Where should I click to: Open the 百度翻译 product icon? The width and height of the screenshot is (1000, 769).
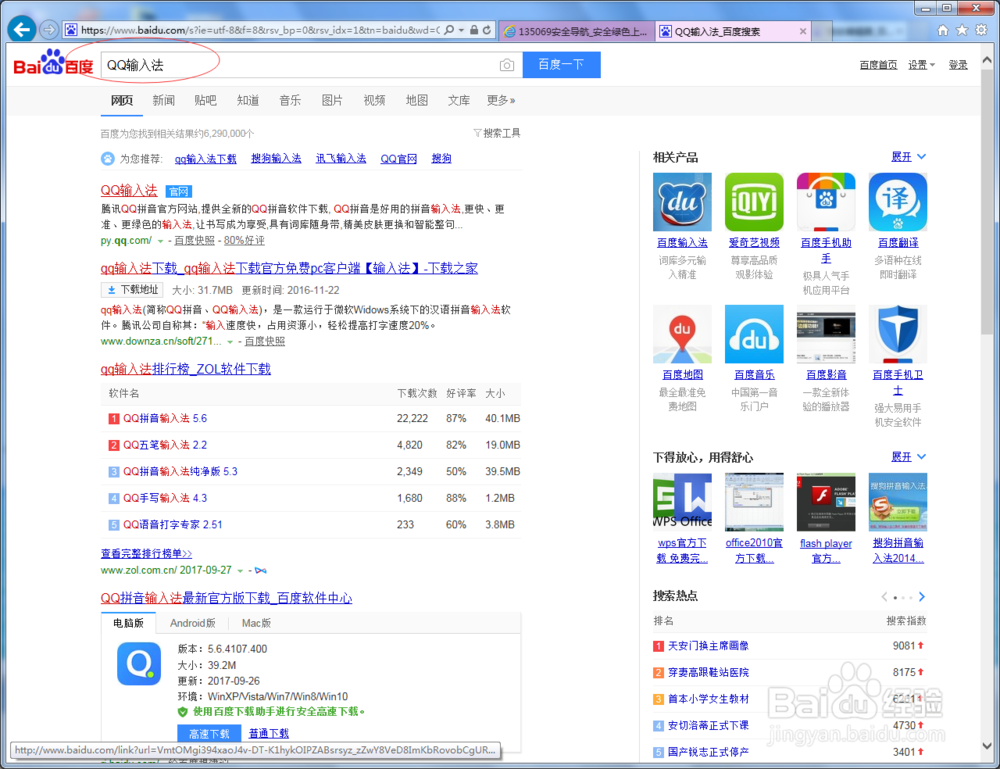point(898,202)
